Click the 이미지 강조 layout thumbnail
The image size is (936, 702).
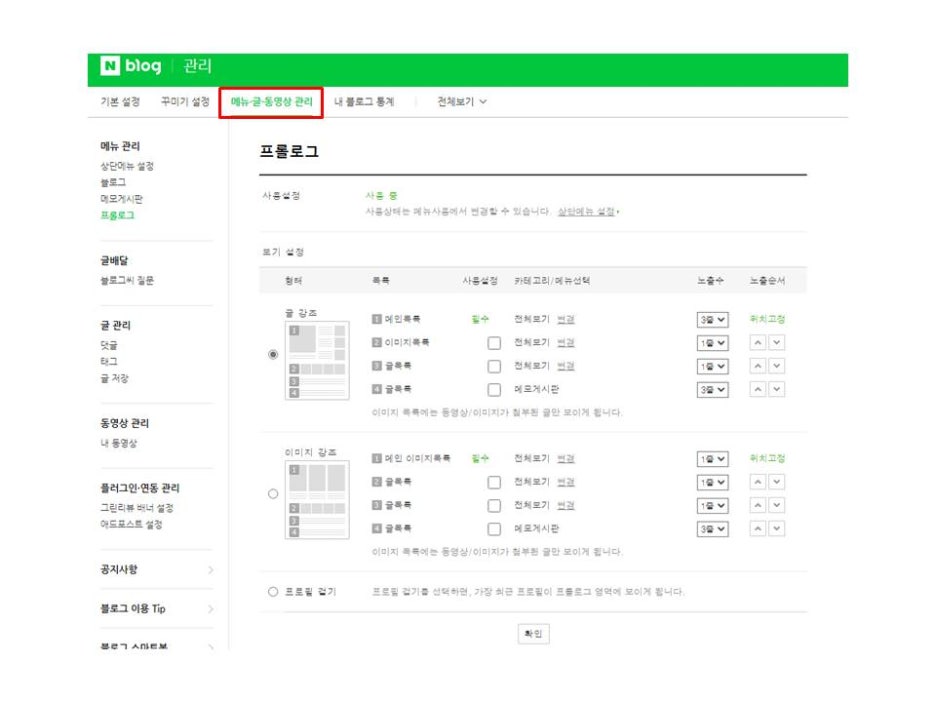317,500
